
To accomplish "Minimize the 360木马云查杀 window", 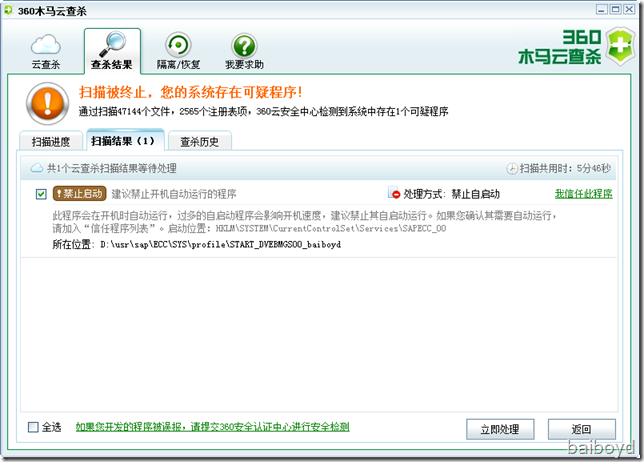I will coord(602,9).
